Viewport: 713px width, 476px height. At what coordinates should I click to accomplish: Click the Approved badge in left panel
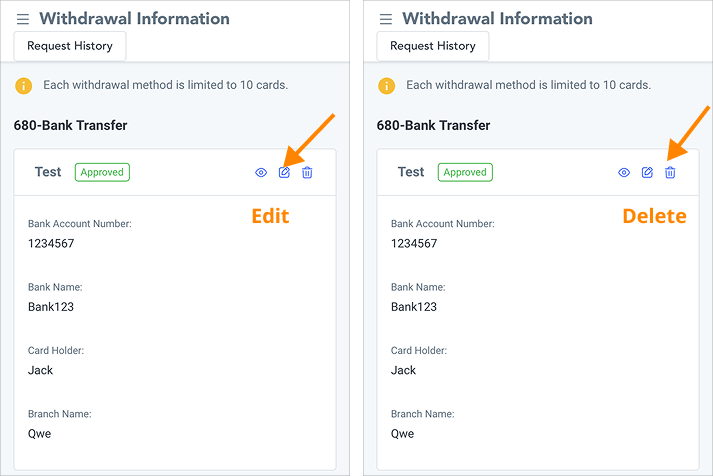(102, 172)
